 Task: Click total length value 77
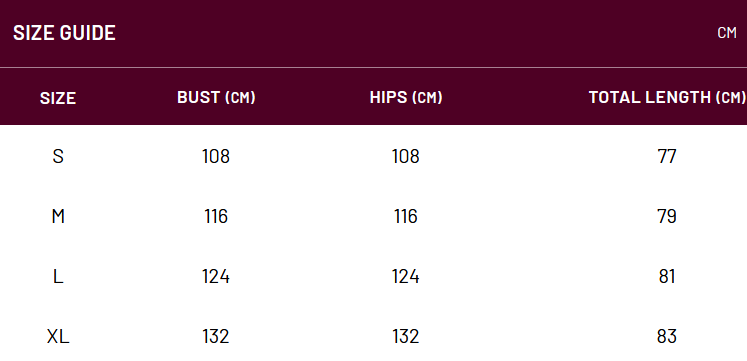pos(666,156)
